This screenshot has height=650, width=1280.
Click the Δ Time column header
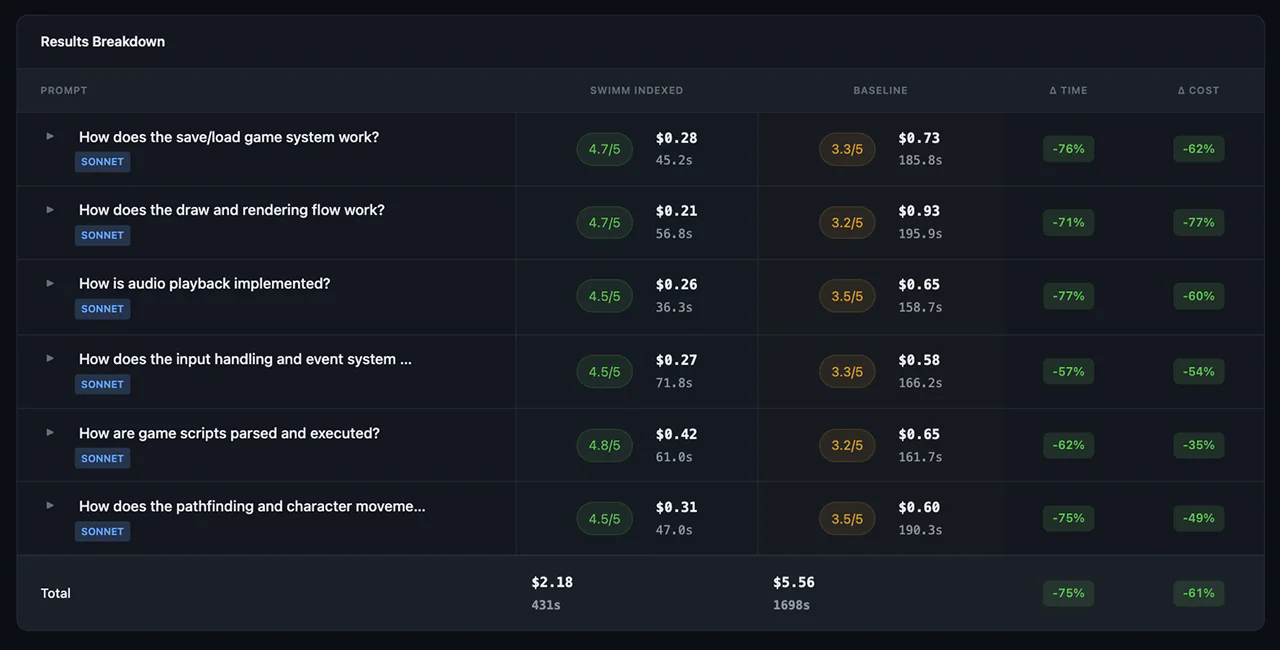[1068, 90]
